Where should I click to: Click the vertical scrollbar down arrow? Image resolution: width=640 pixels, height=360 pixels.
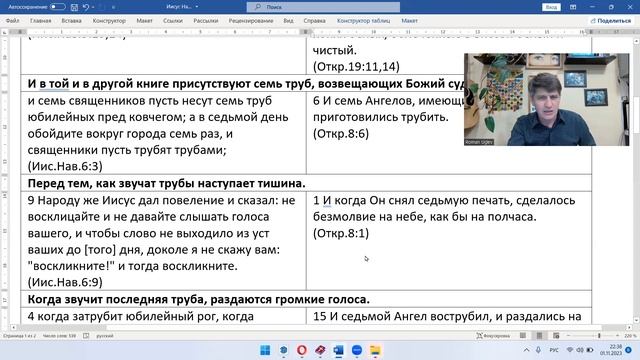(636, 320)
